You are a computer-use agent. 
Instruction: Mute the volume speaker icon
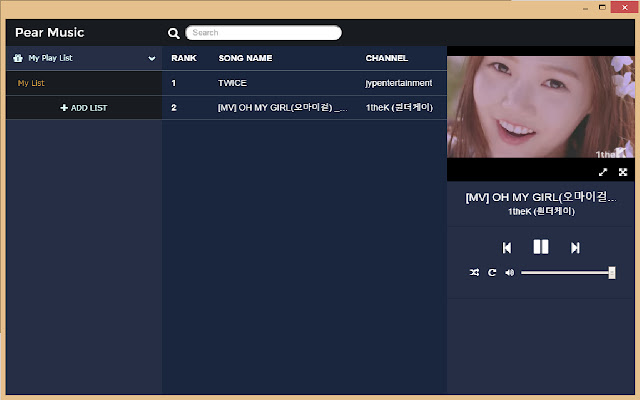(509, 272)
